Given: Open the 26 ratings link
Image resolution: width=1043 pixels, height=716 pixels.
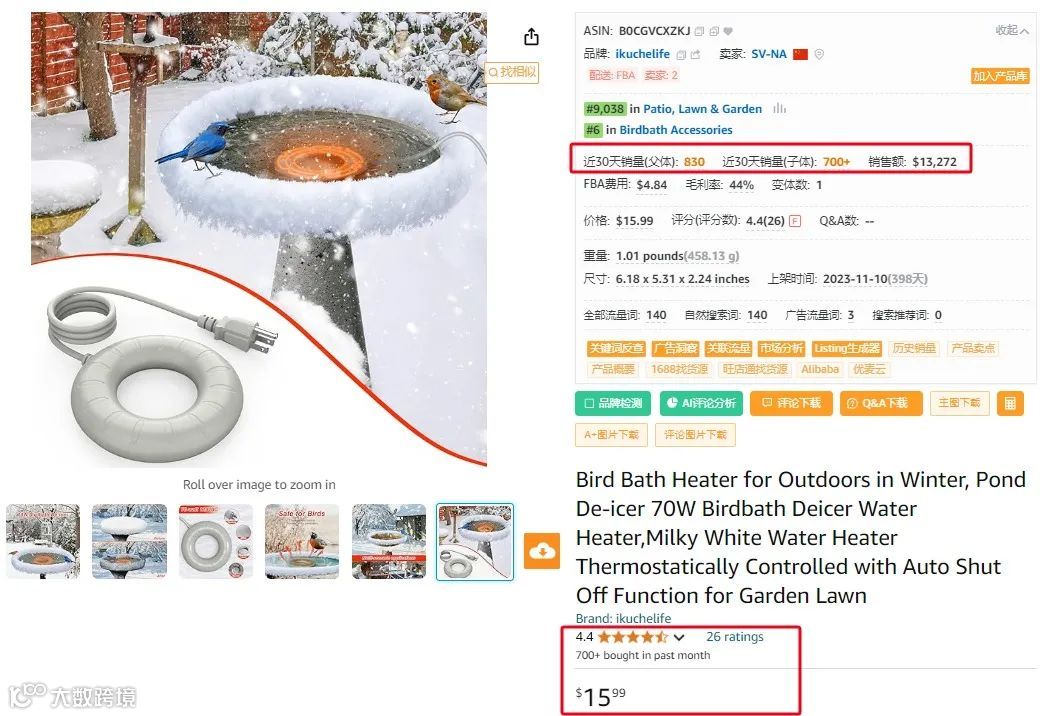Looking at the screenshot, I should coord(734,637).
